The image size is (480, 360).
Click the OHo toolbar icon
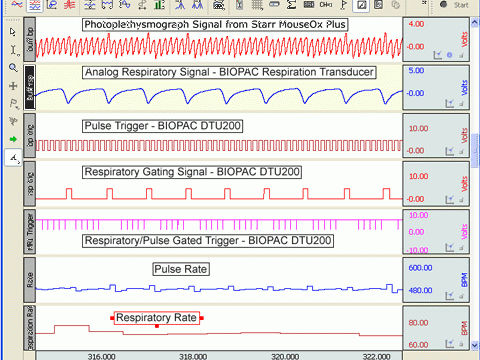(326, 5)
